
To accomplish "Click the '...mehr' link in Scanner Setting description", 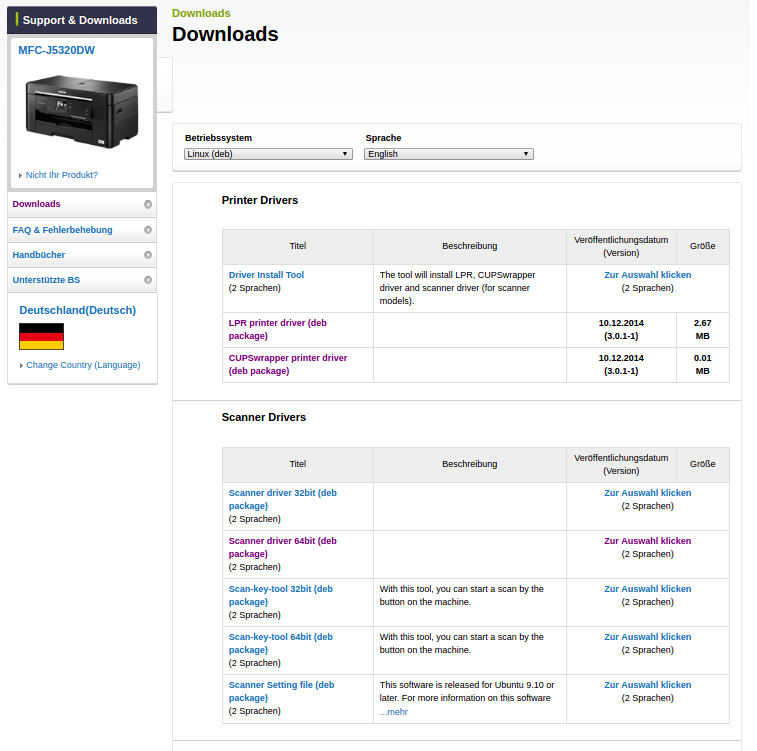I will 394,712.
